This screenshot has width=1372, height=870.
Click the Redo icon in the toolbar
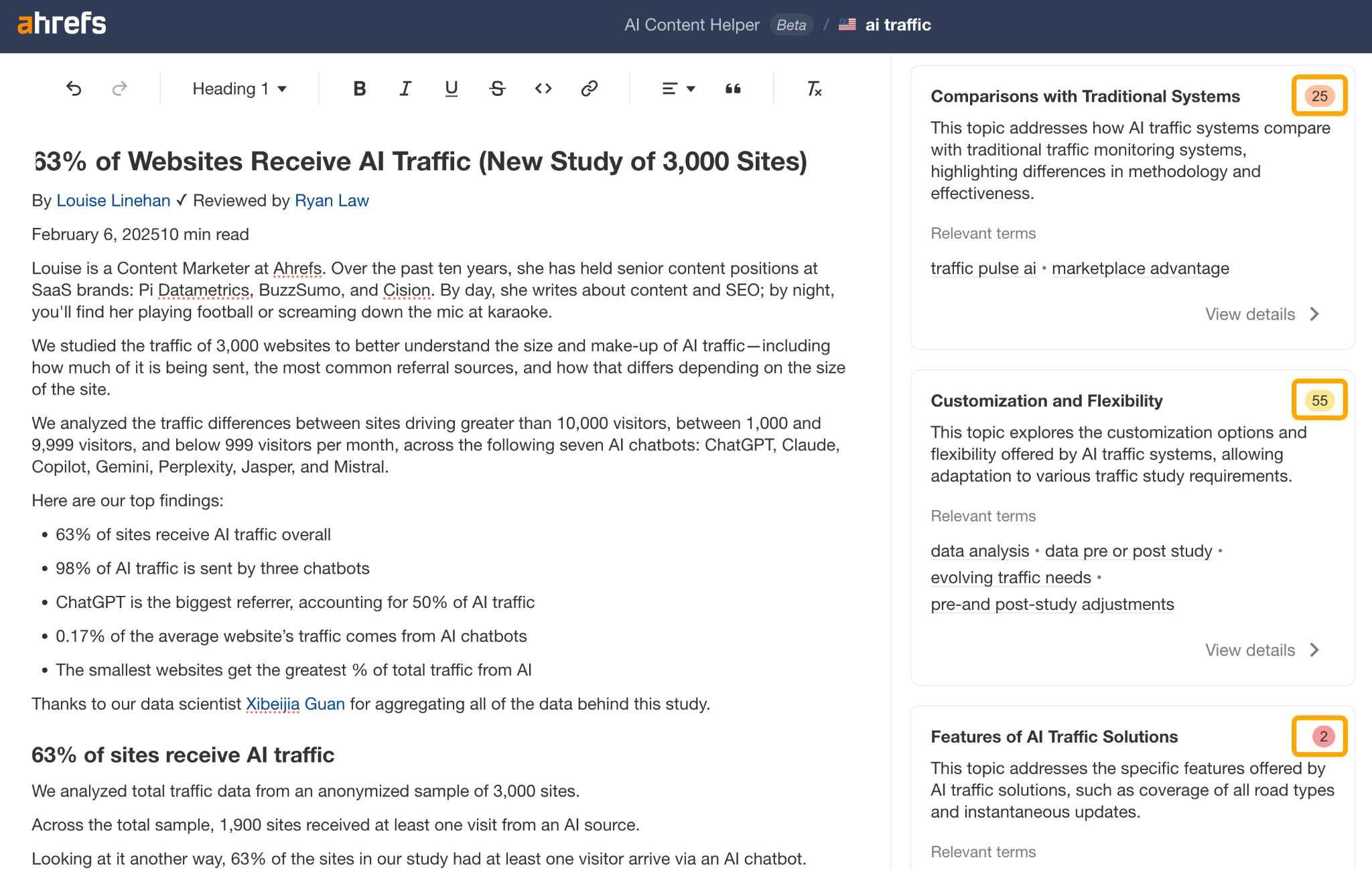click(x=121, y=88)
